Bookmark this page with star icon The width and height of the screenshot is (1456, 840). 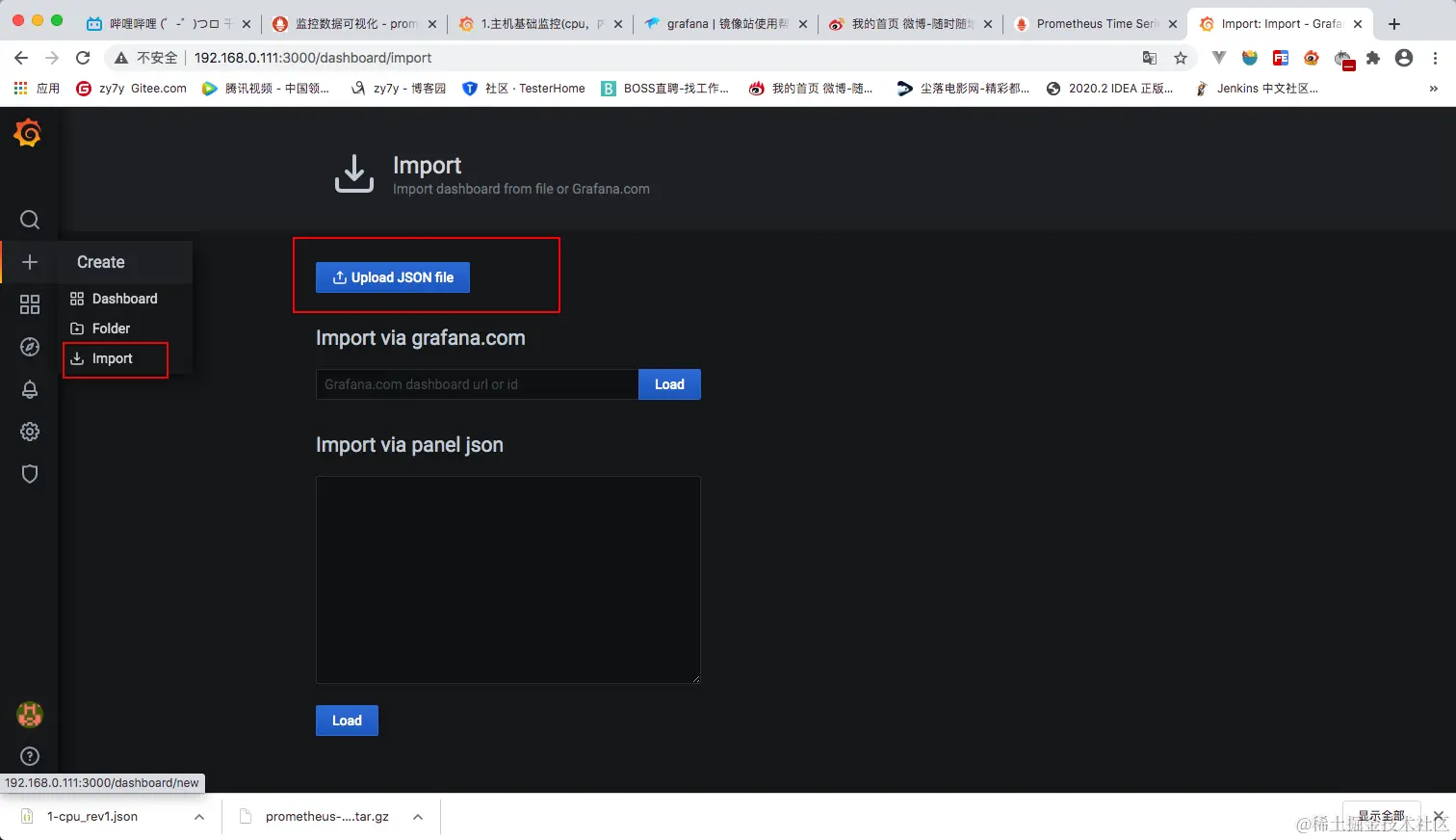coord(1181,58)
